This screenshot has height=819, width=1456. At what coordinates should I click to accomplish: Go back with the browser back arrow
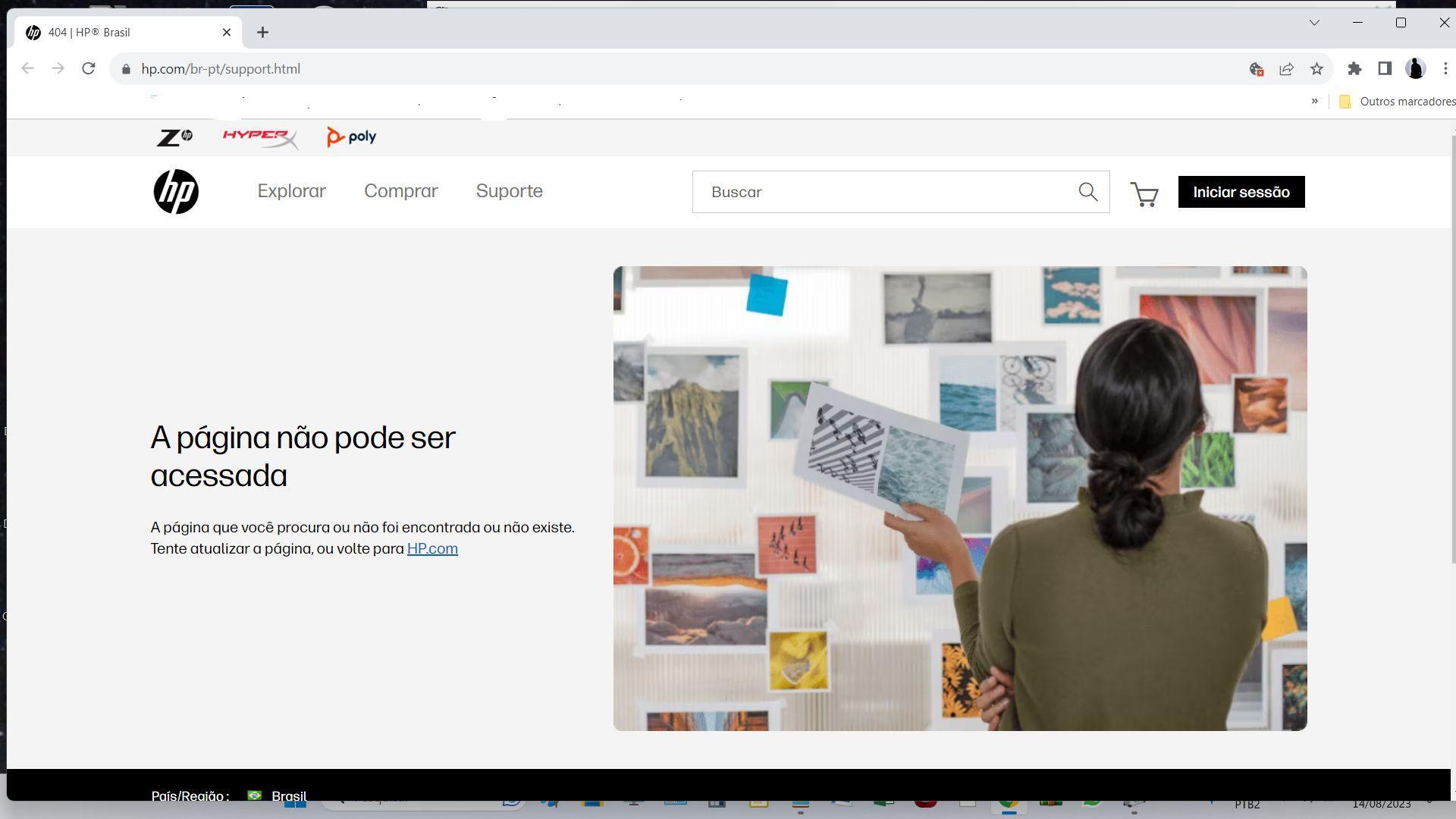28,68
